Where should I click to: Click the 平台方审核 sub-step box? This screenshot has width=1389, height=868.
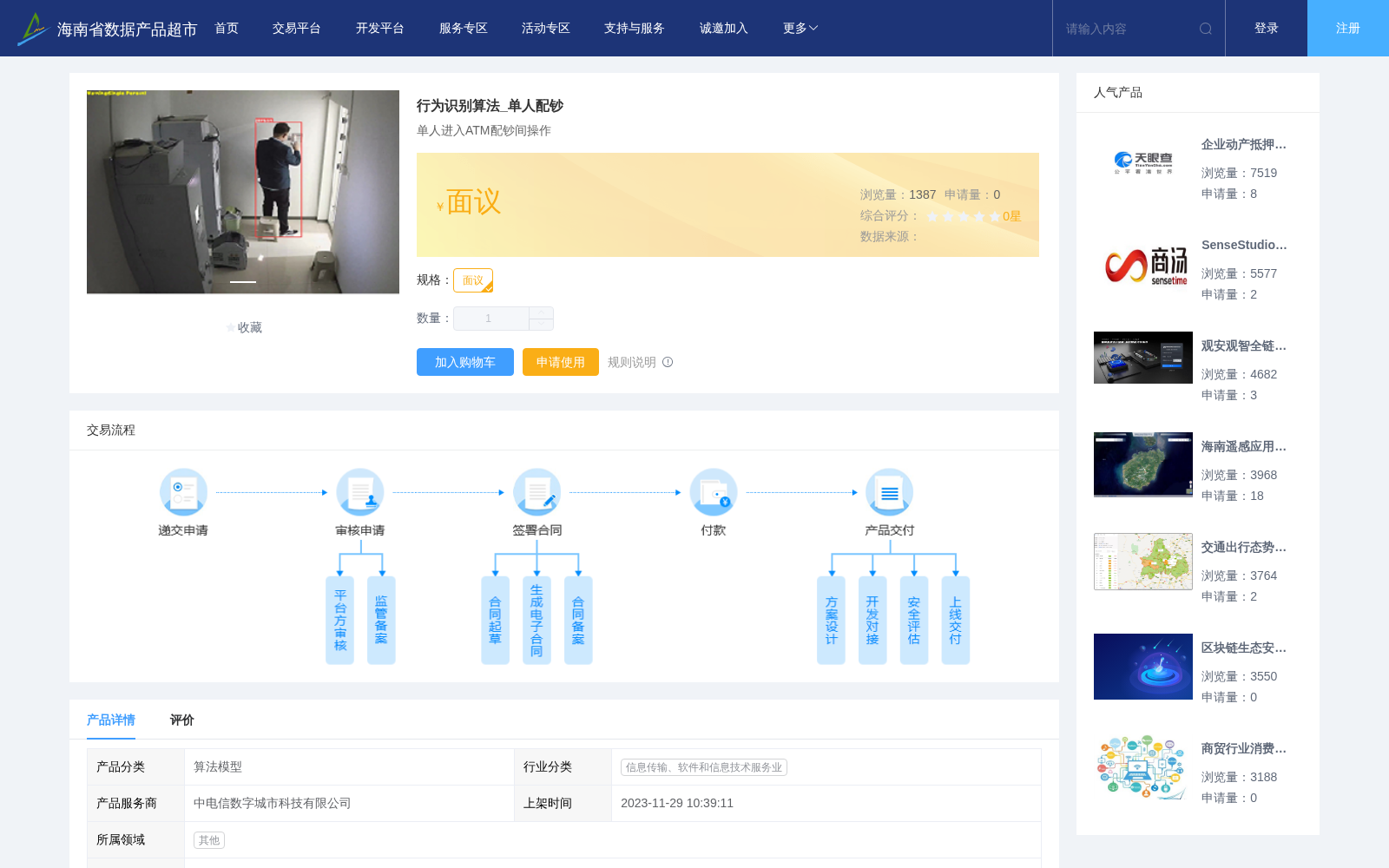tap(340, 620)
